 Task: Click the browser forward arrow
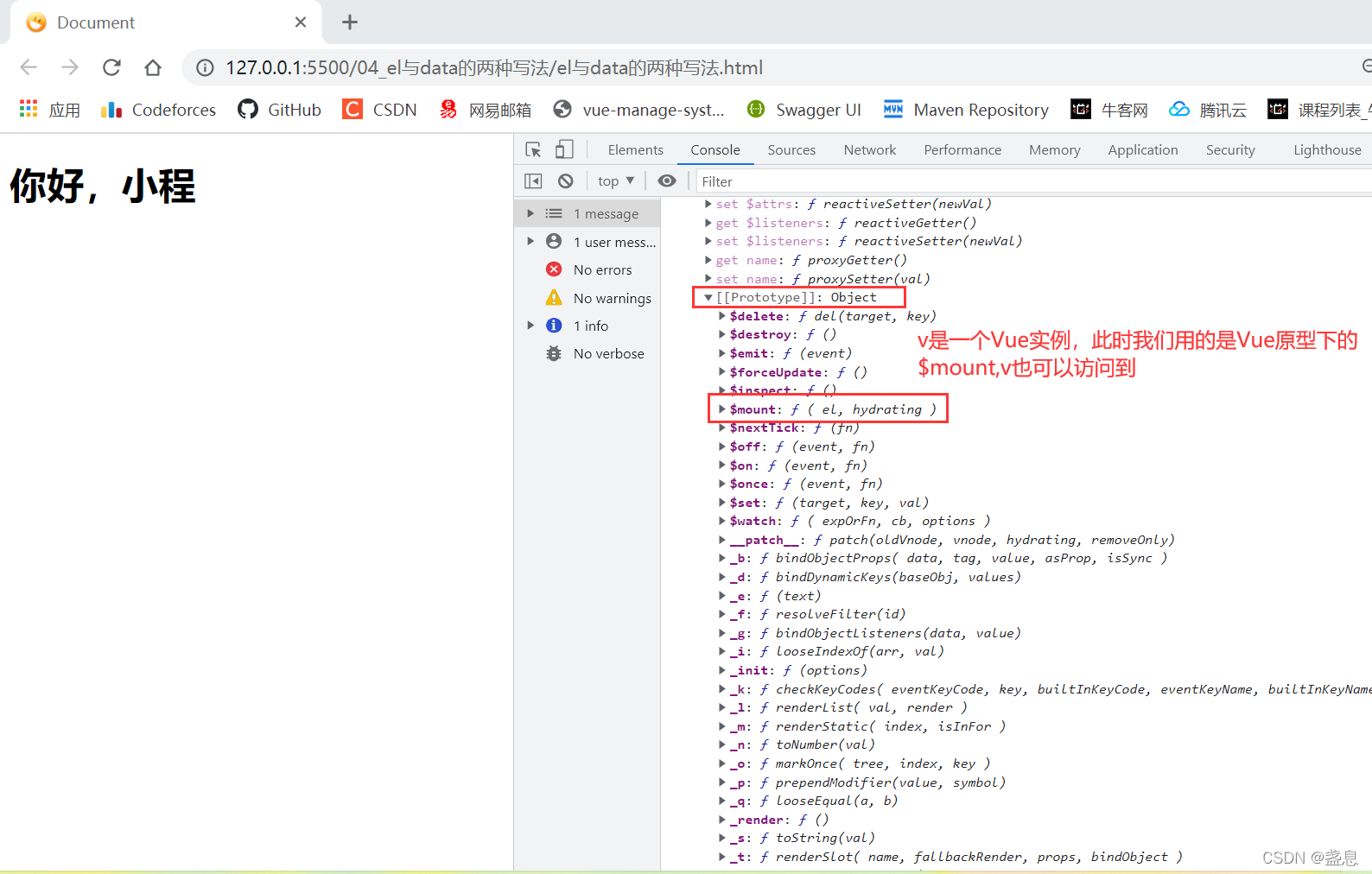click(70, 67)
